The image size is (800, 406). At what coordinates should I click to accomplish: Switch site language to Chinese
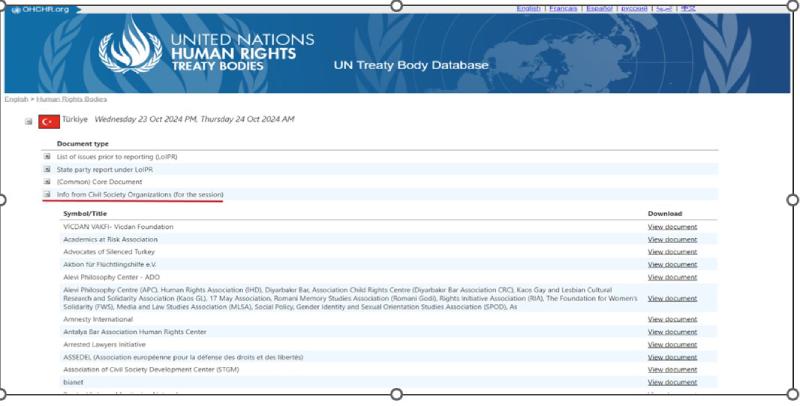(x=688, y=9)
